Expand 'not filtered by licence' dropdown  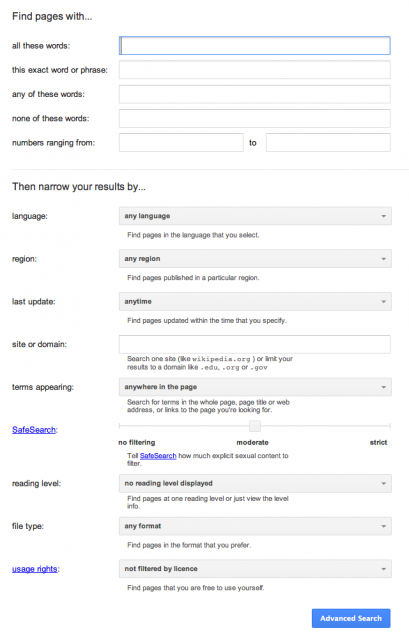point(255,569)
